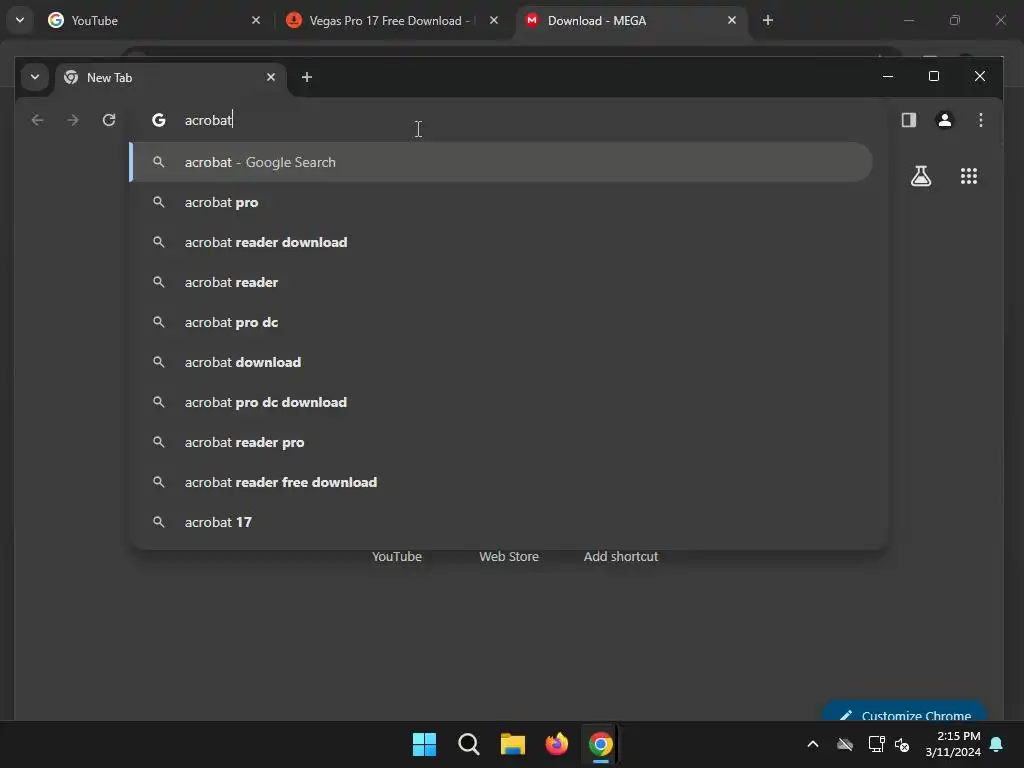Open taskbar Search icon
This screenshot has width=1024, height=768.
click(x=468, y=744)
